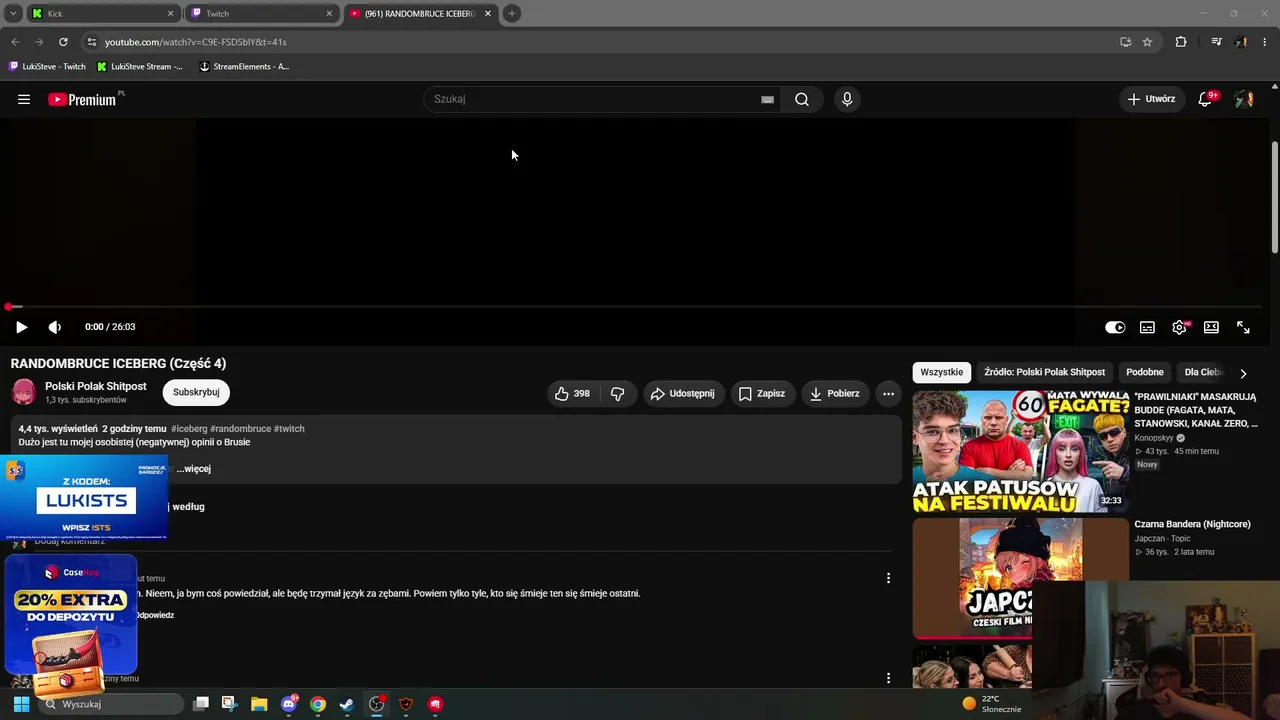The width and height of the screenshot is (1280, 720).
Task: Open the Chrome three-dot menu
Action: click(x=1265, y=42)
